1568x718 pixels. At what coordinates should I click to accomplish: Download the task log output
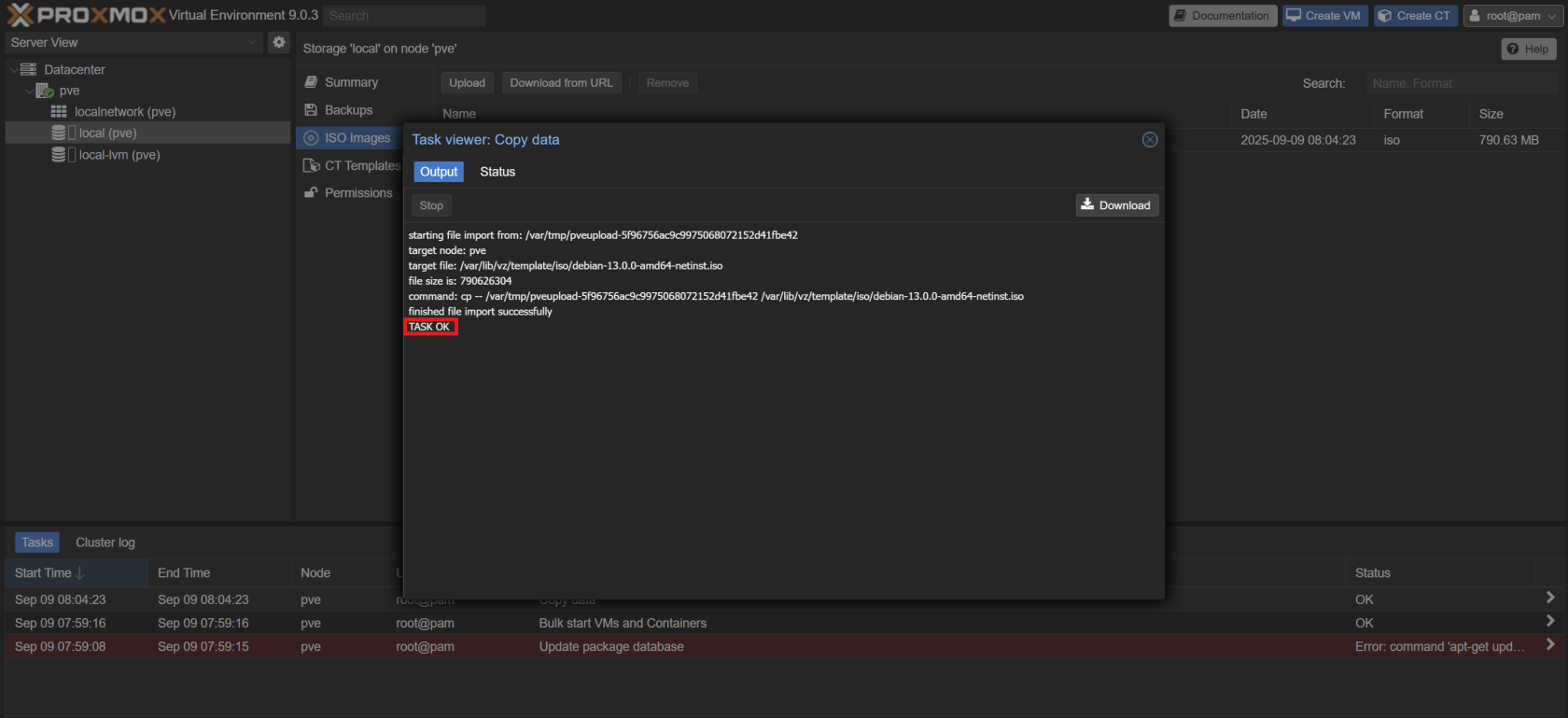pyautogui.click(x=1116, y=205)
